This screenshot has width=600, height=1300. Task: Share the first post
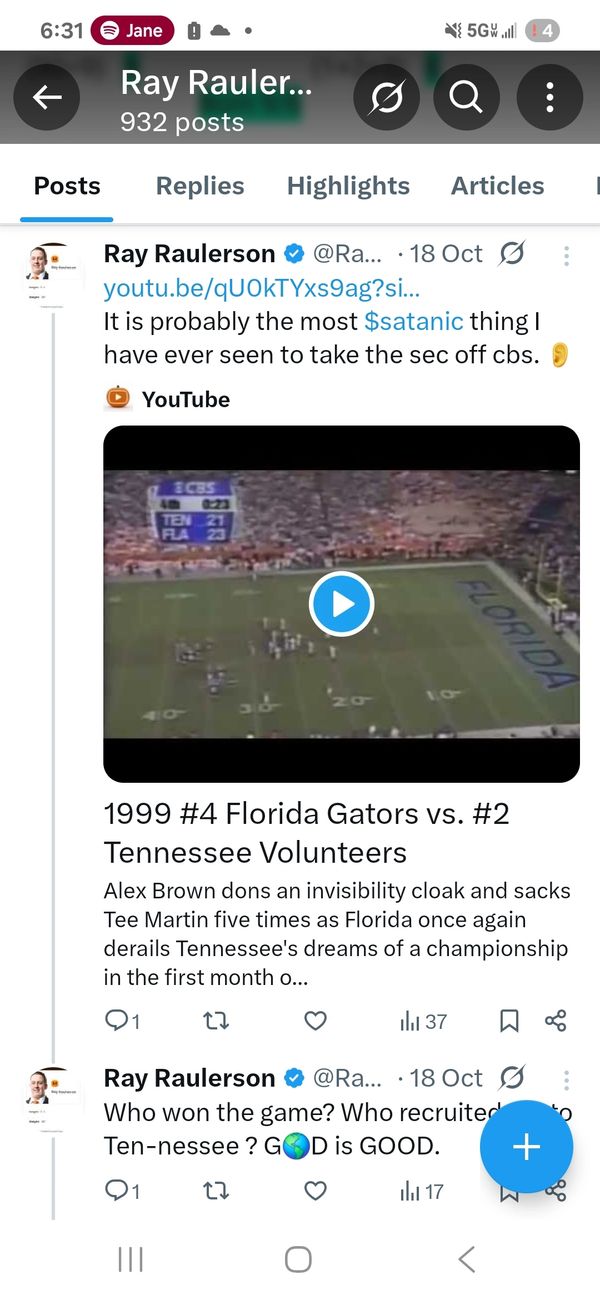click(556, 1021)
